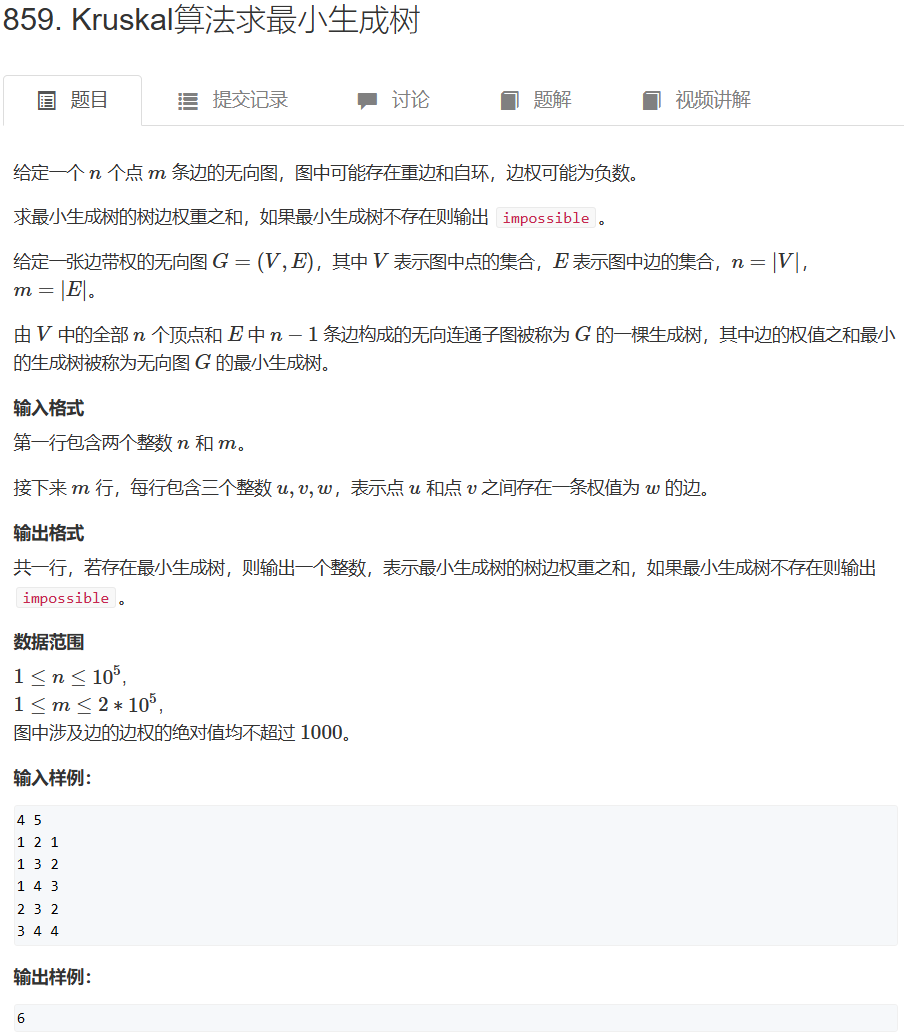Open the 视频讲解 tab
The image size is (904, 1035).
pyautogui.click(x=696, y=100)
